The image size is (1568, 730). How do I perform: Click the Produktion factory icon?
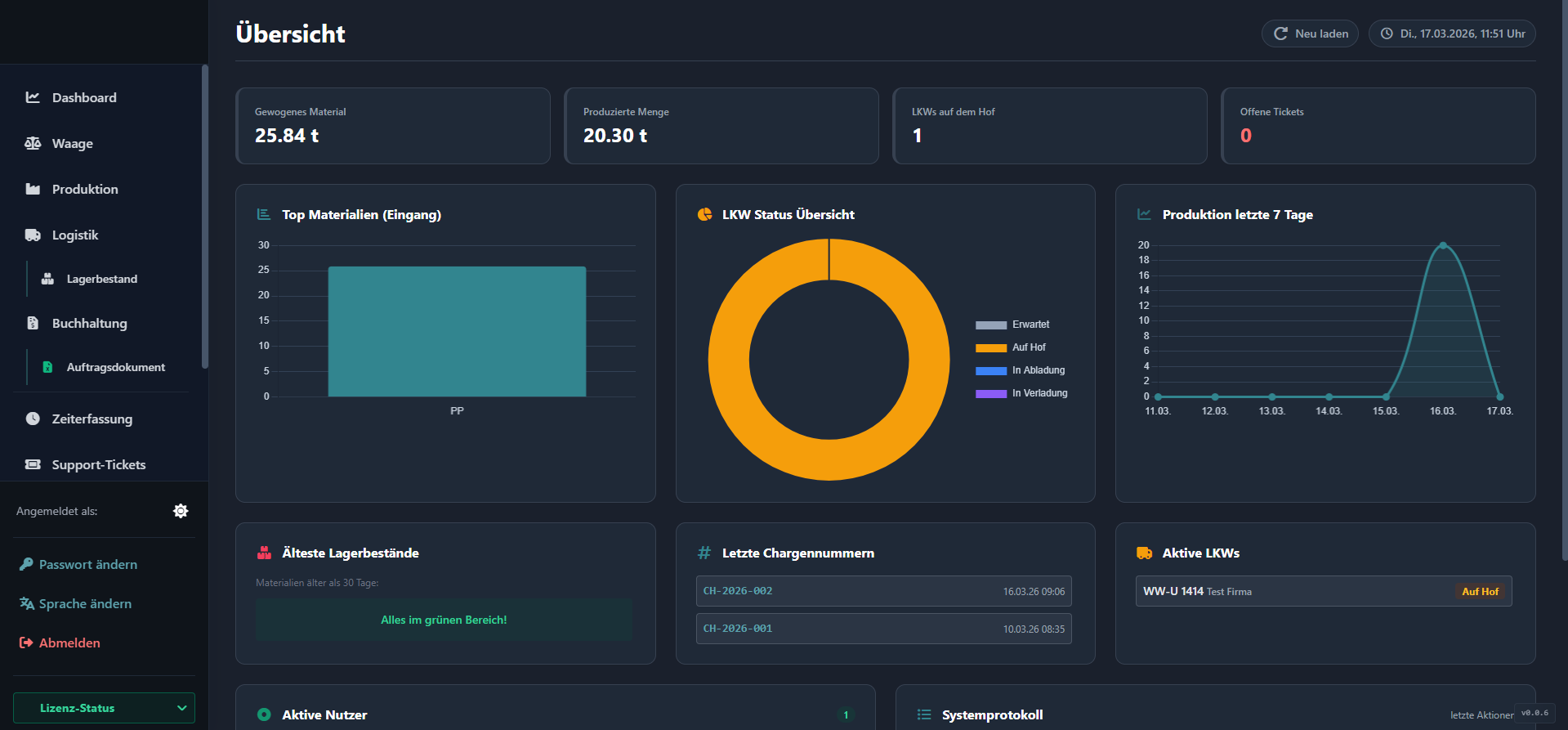pos(33,189)
